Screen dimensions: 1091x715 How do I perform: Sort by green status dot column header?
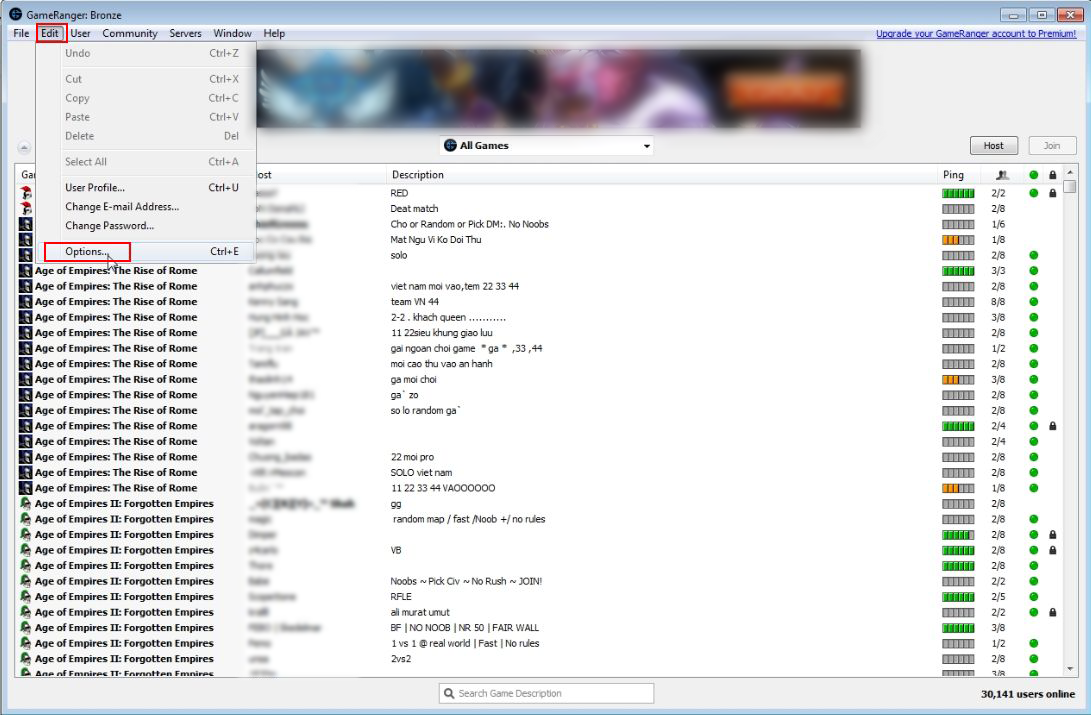click(x=1034, y=175)
